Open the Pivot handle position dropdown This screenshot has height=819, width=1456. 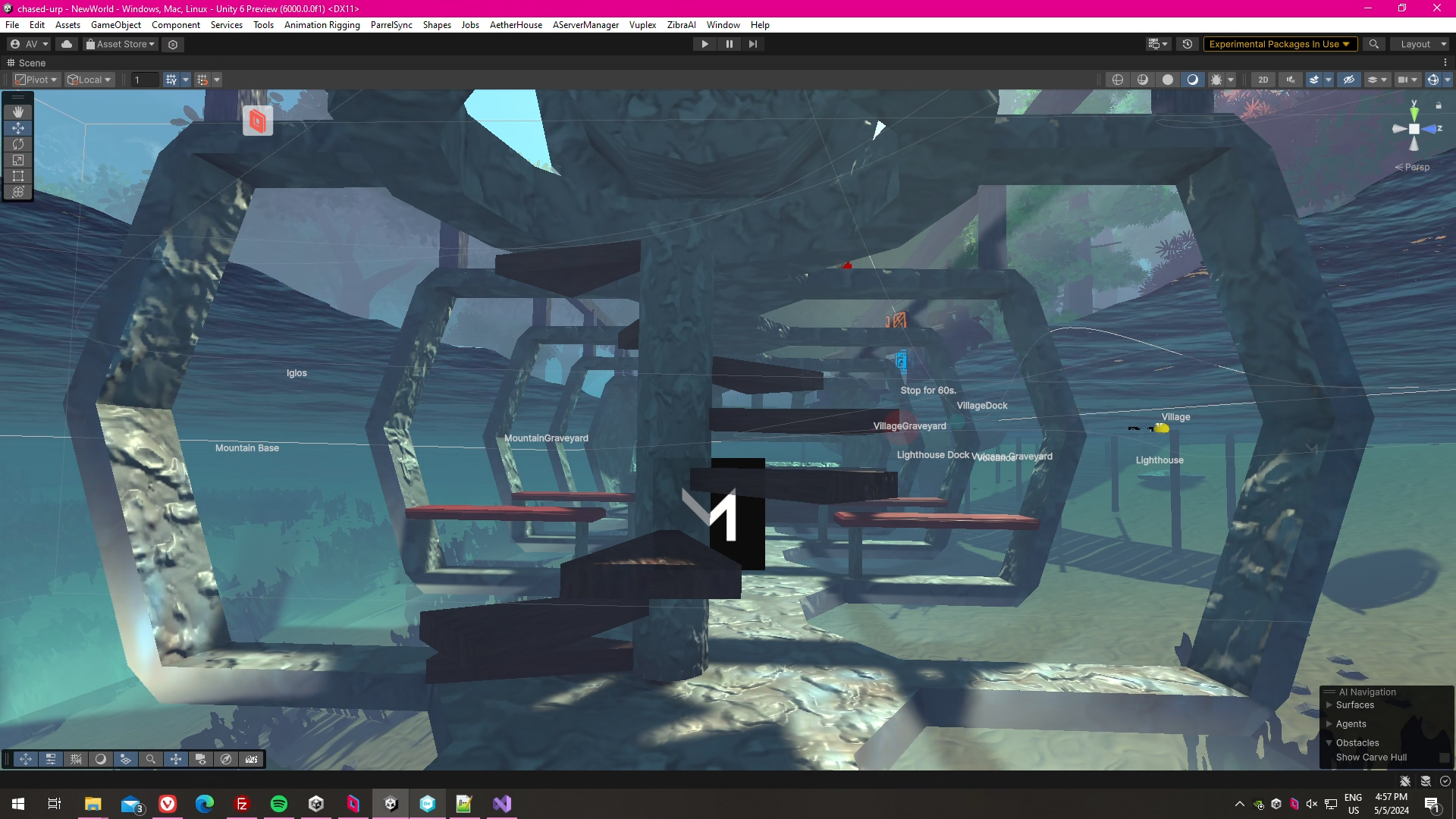(x=36, y=80)
